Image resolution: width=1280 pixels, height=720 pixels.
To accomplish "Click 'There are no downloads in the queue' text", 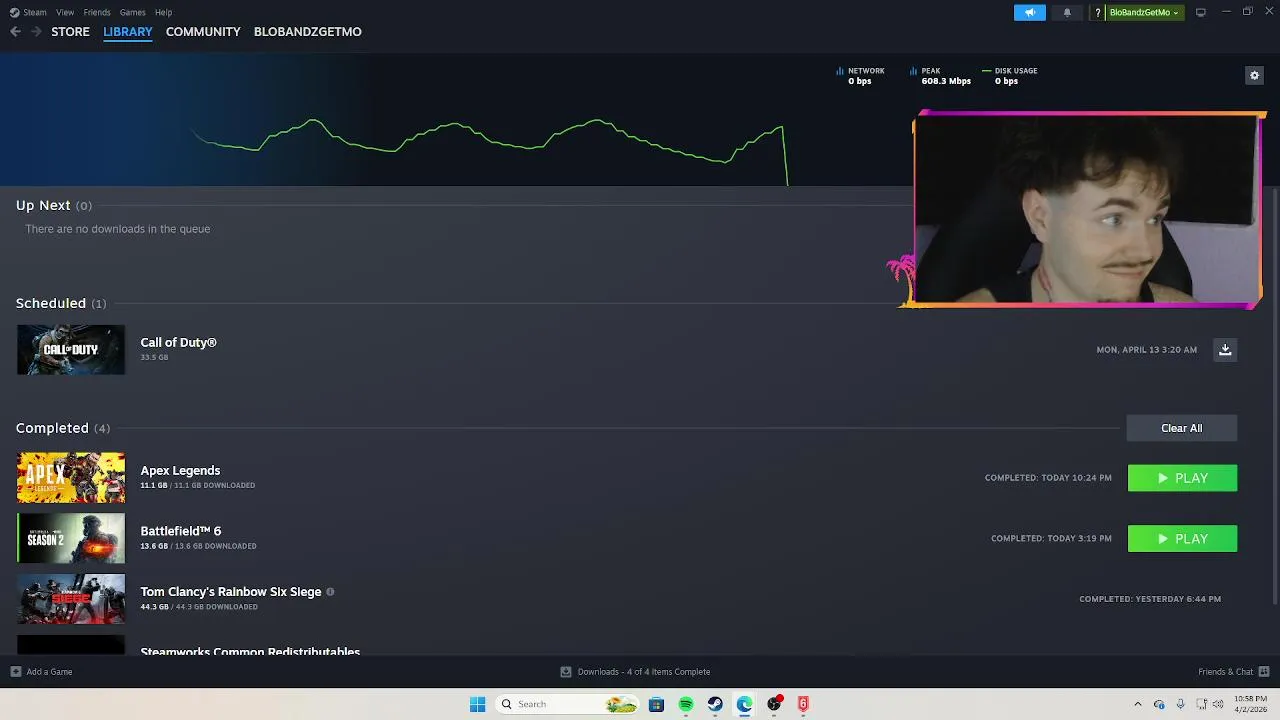I will (x=118, y=229).
